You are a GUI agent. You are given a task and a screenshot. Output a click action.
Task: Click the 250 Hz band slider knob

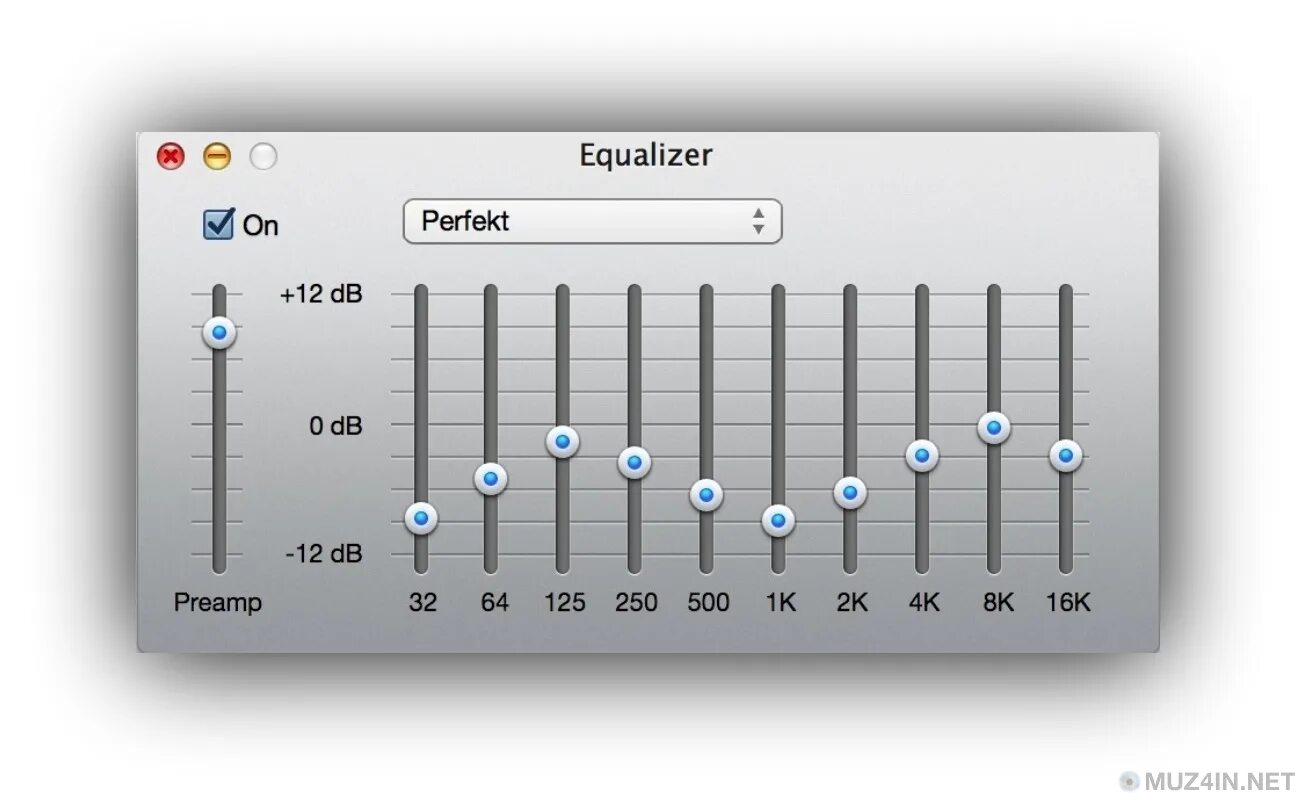(634, 462)
